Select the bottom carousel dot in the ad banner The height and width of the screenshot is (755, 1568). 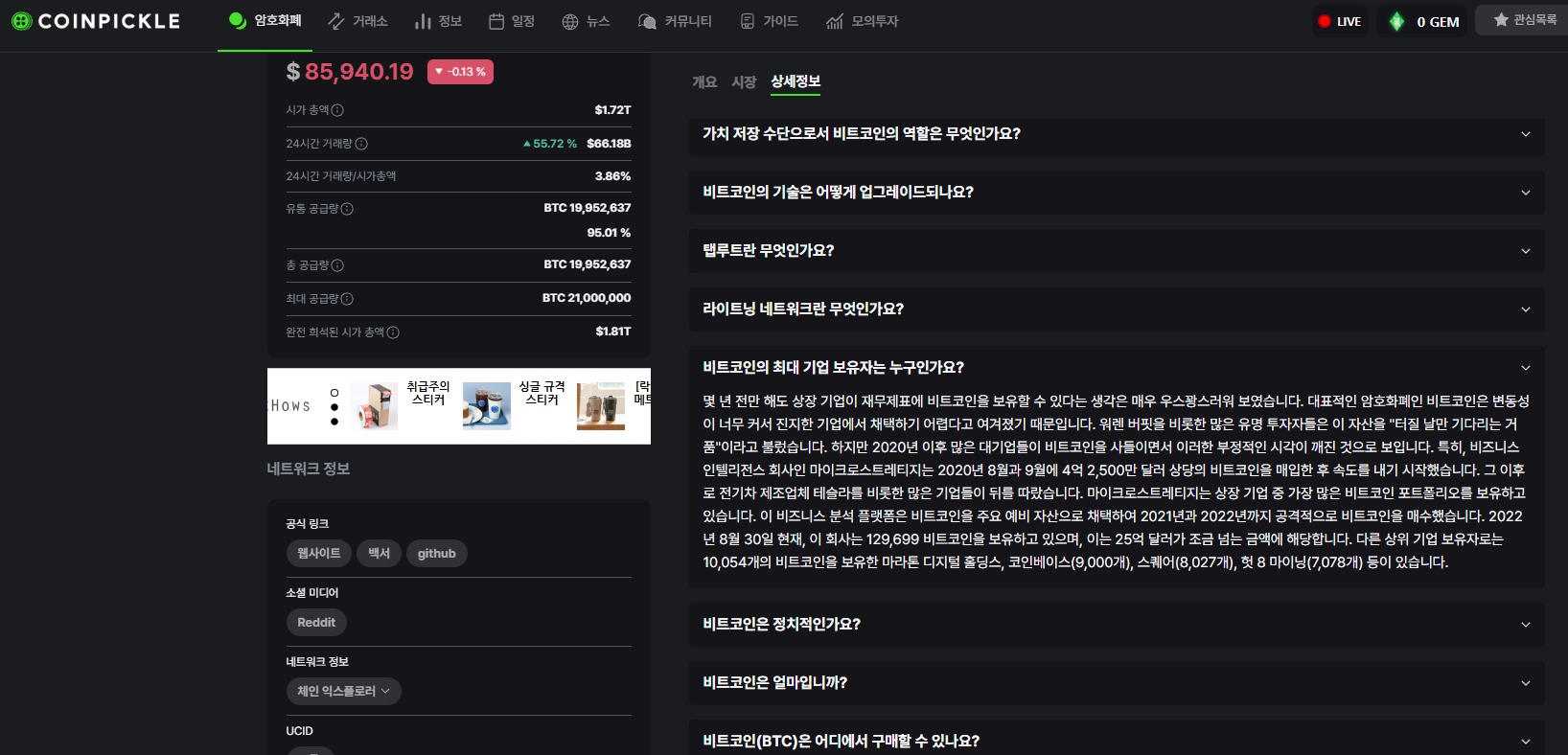[x=334, y=422]
